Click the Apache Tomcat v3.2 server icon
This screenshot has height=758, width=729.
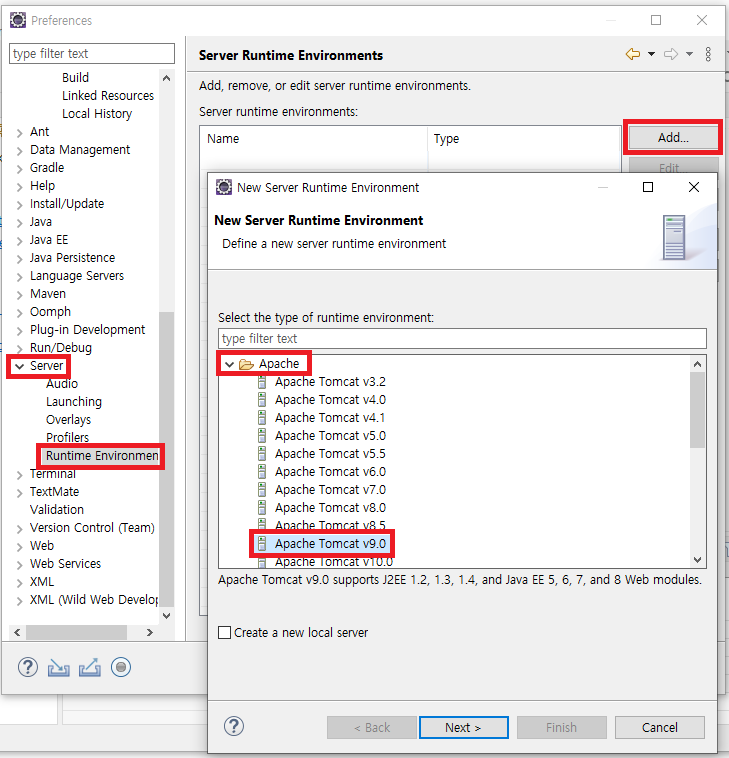262,382
